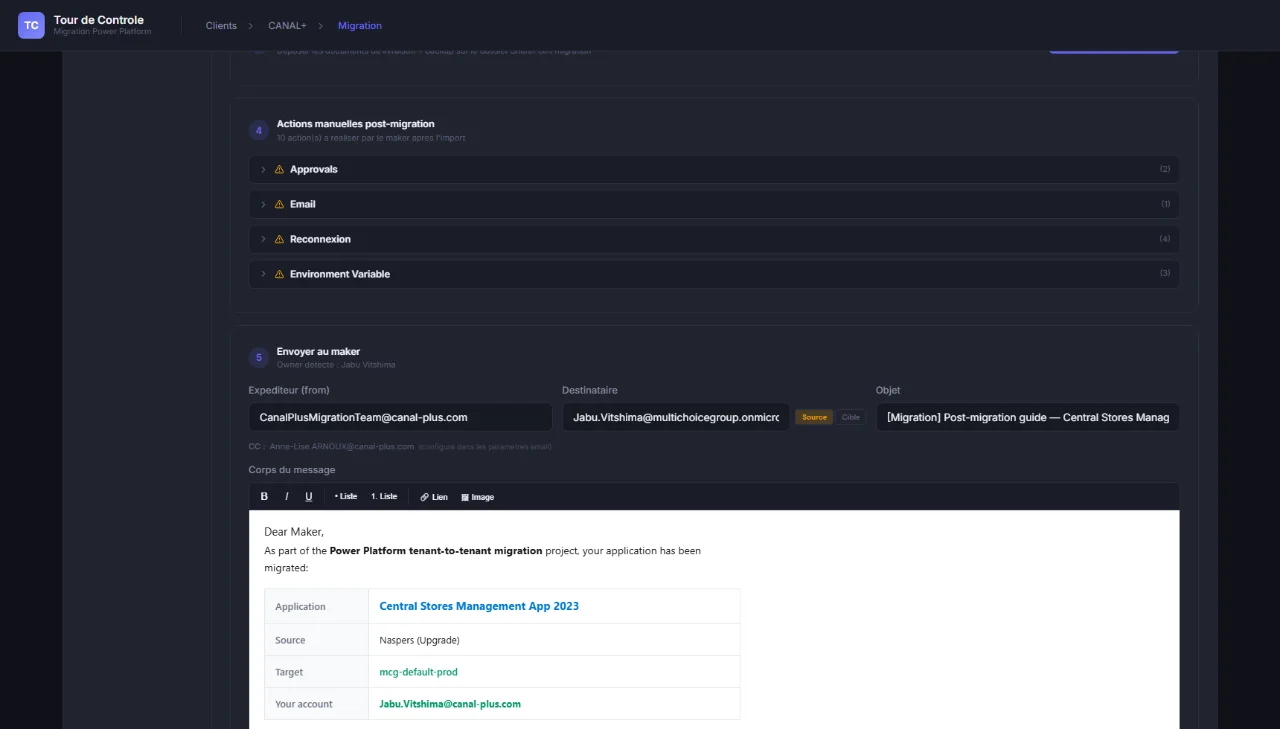Expand the Approvals section chevron

click(x=264, y=169)
